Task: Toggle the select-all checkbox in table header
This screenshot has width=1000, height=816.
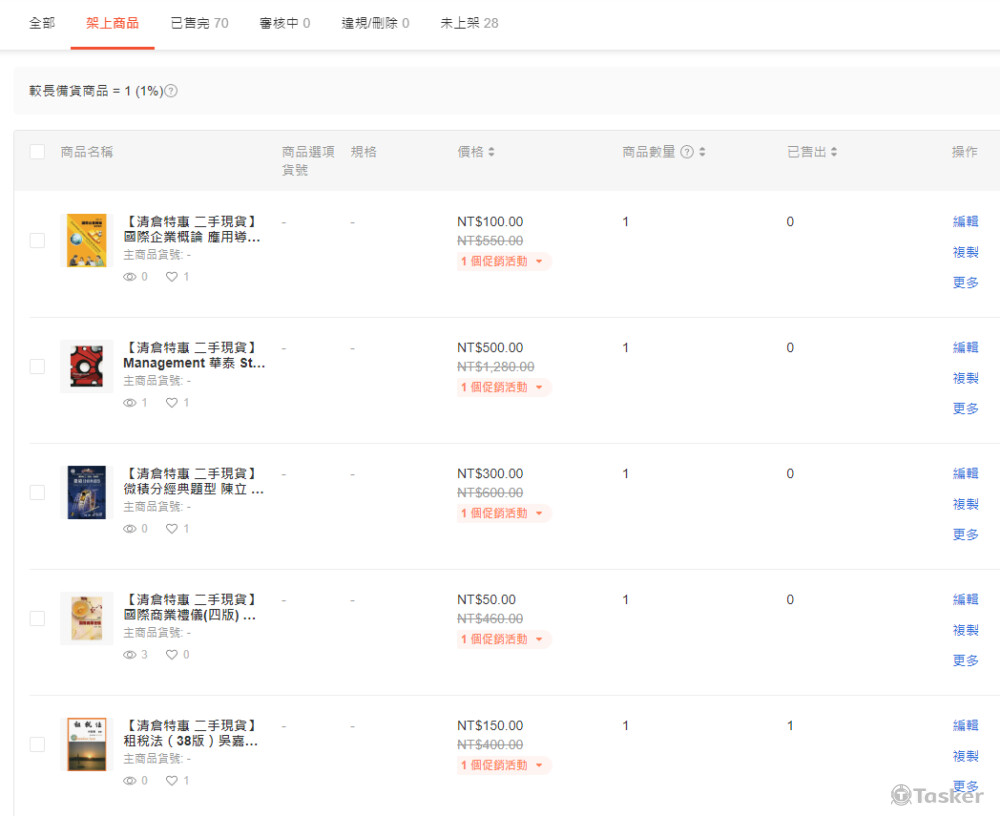Action: (x=37, y=152)
